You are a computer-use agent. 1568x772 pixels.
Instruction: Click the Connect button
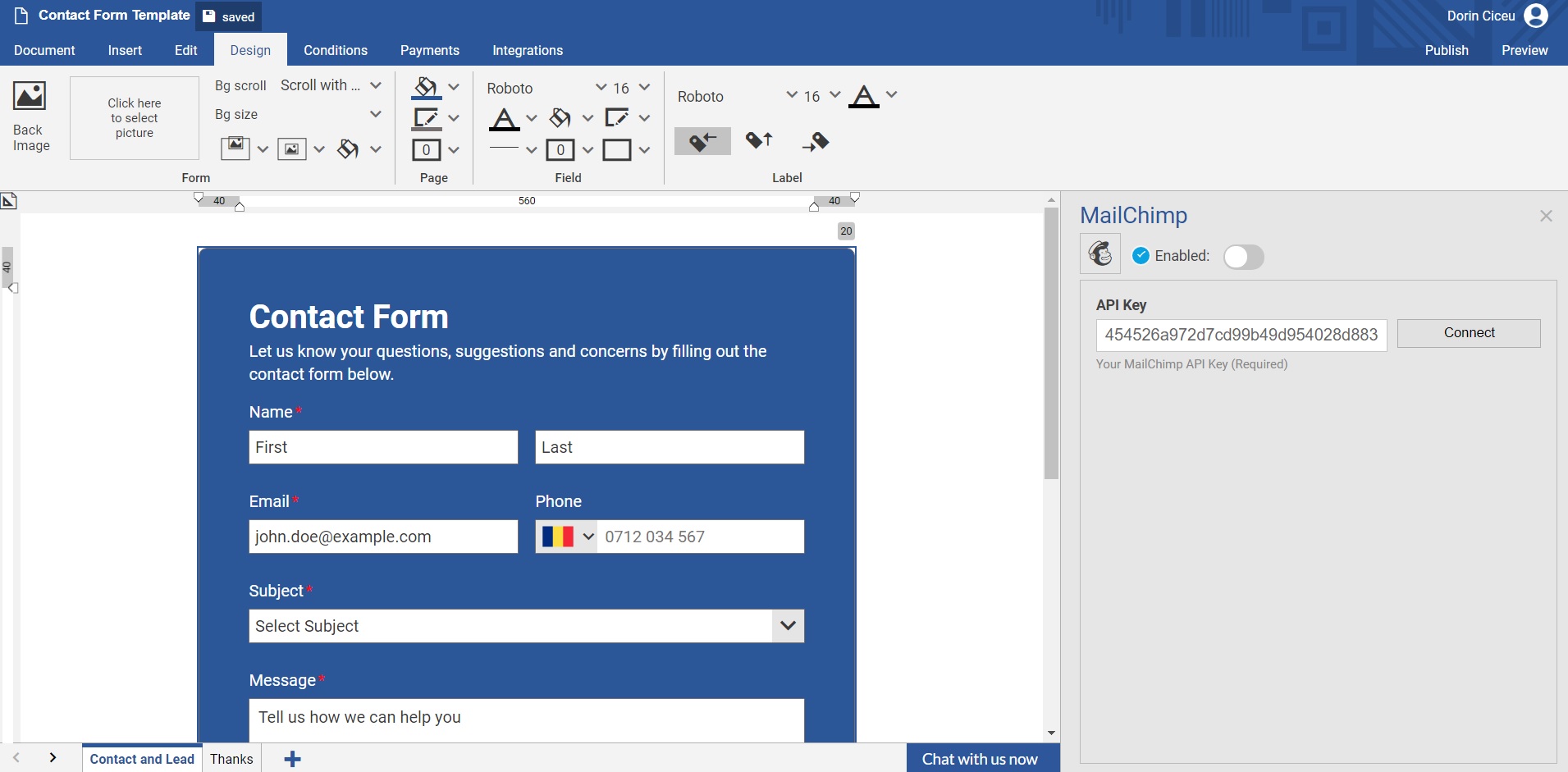pyautogui.click(x=1468, y=333)
